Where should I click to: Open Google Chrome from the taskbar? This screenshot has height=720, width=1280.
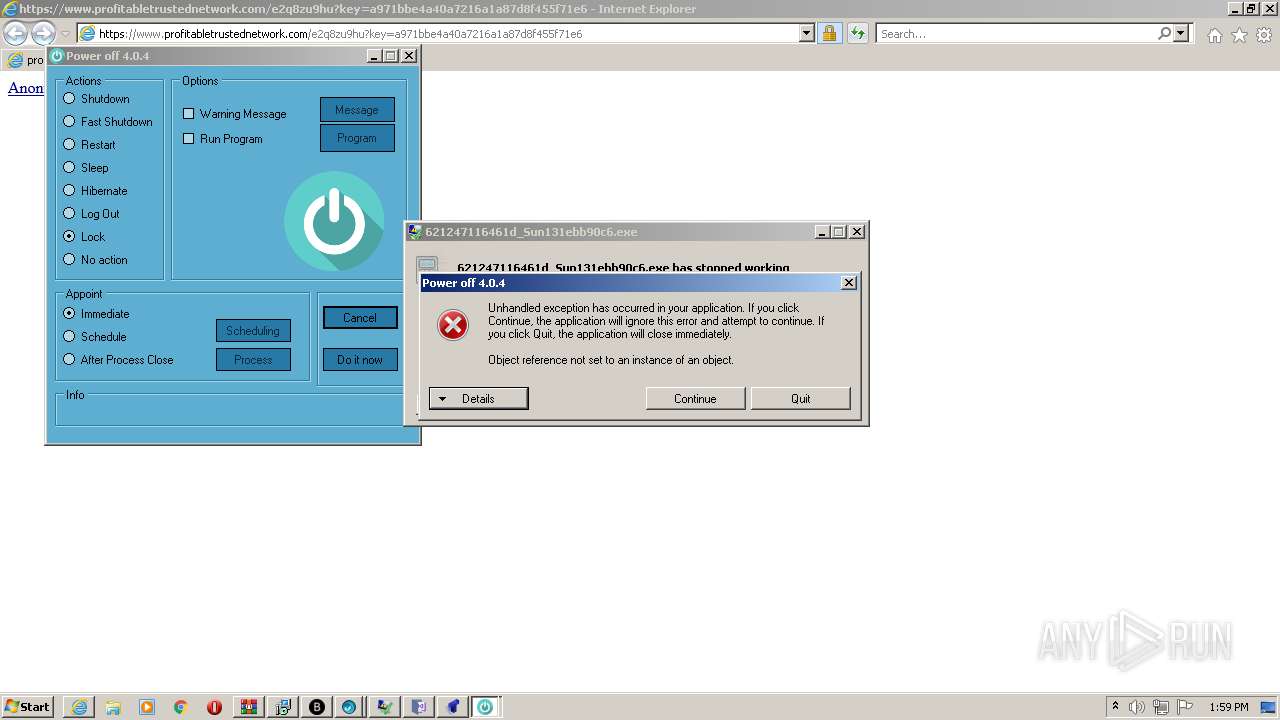click(x=181, y=707)
